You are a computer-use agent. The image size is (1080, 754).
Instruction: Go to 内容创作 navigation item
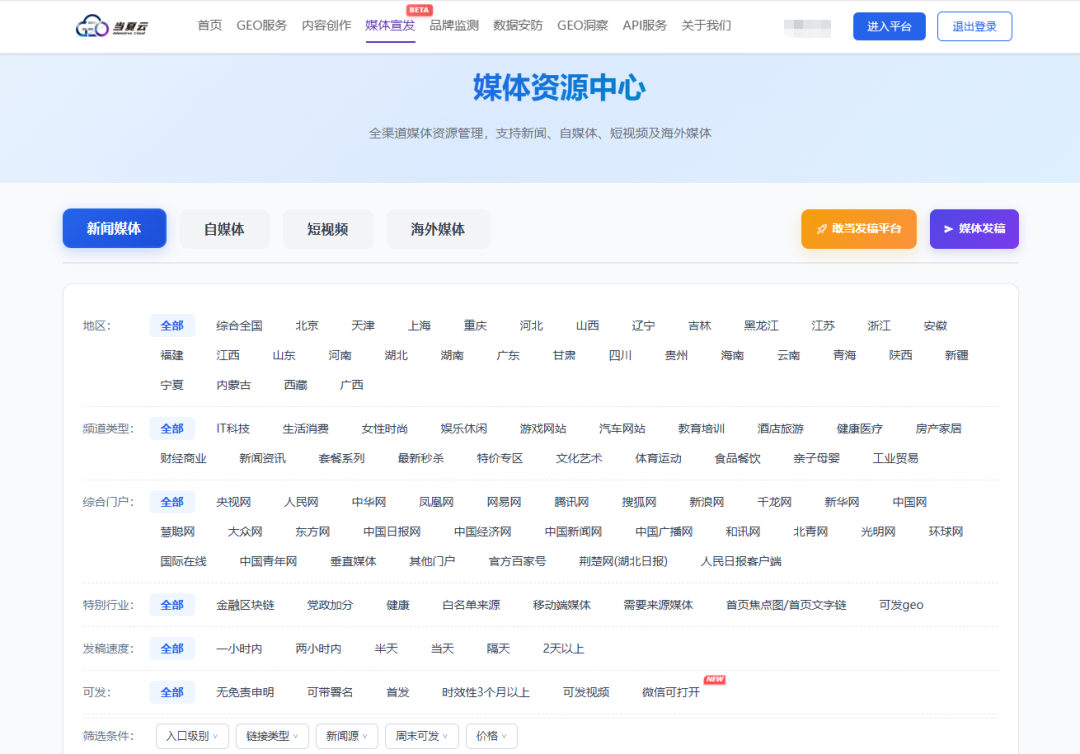pos(326,25)
